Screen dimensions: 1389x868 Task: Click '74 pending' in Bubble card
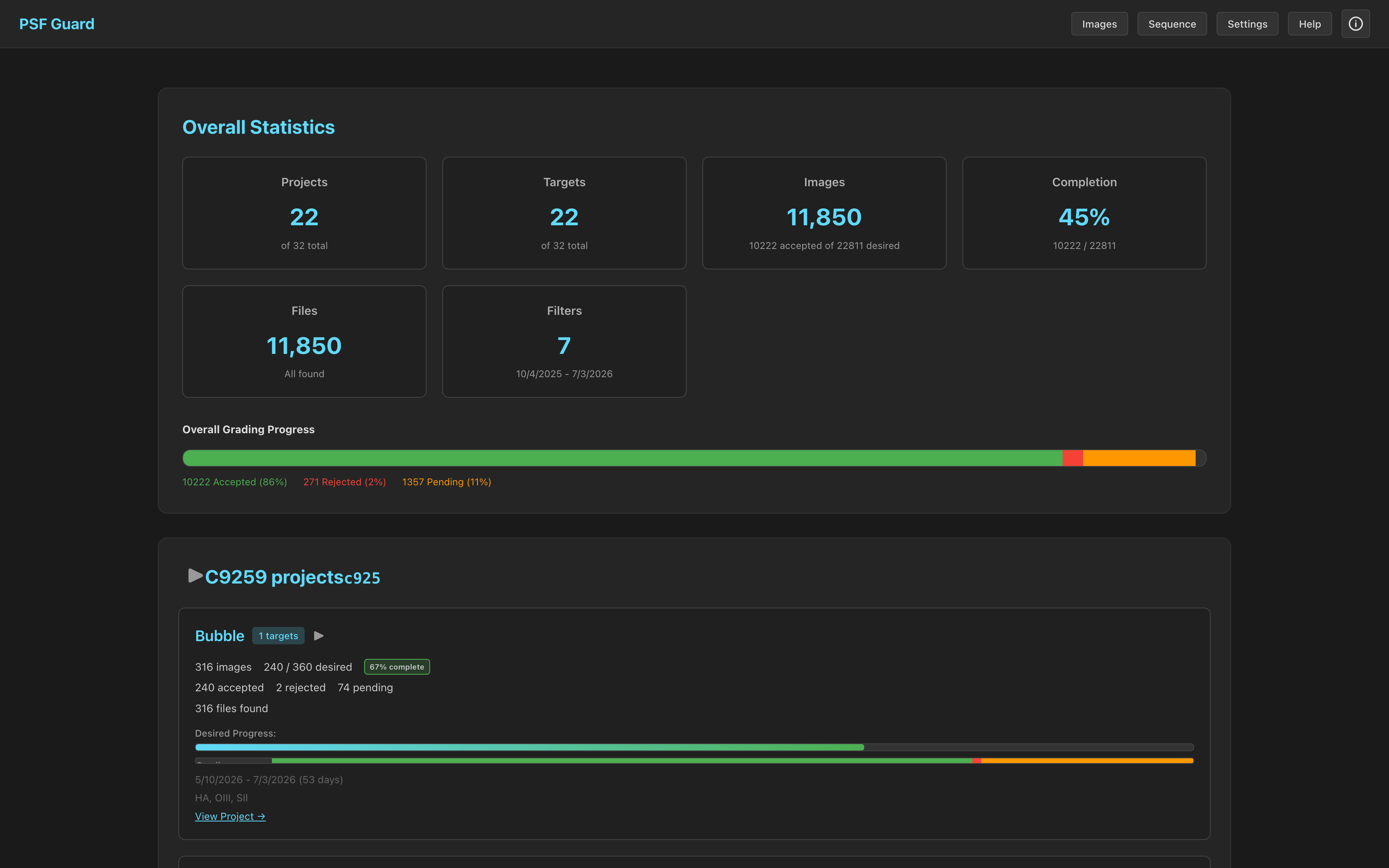coord(365,687)
